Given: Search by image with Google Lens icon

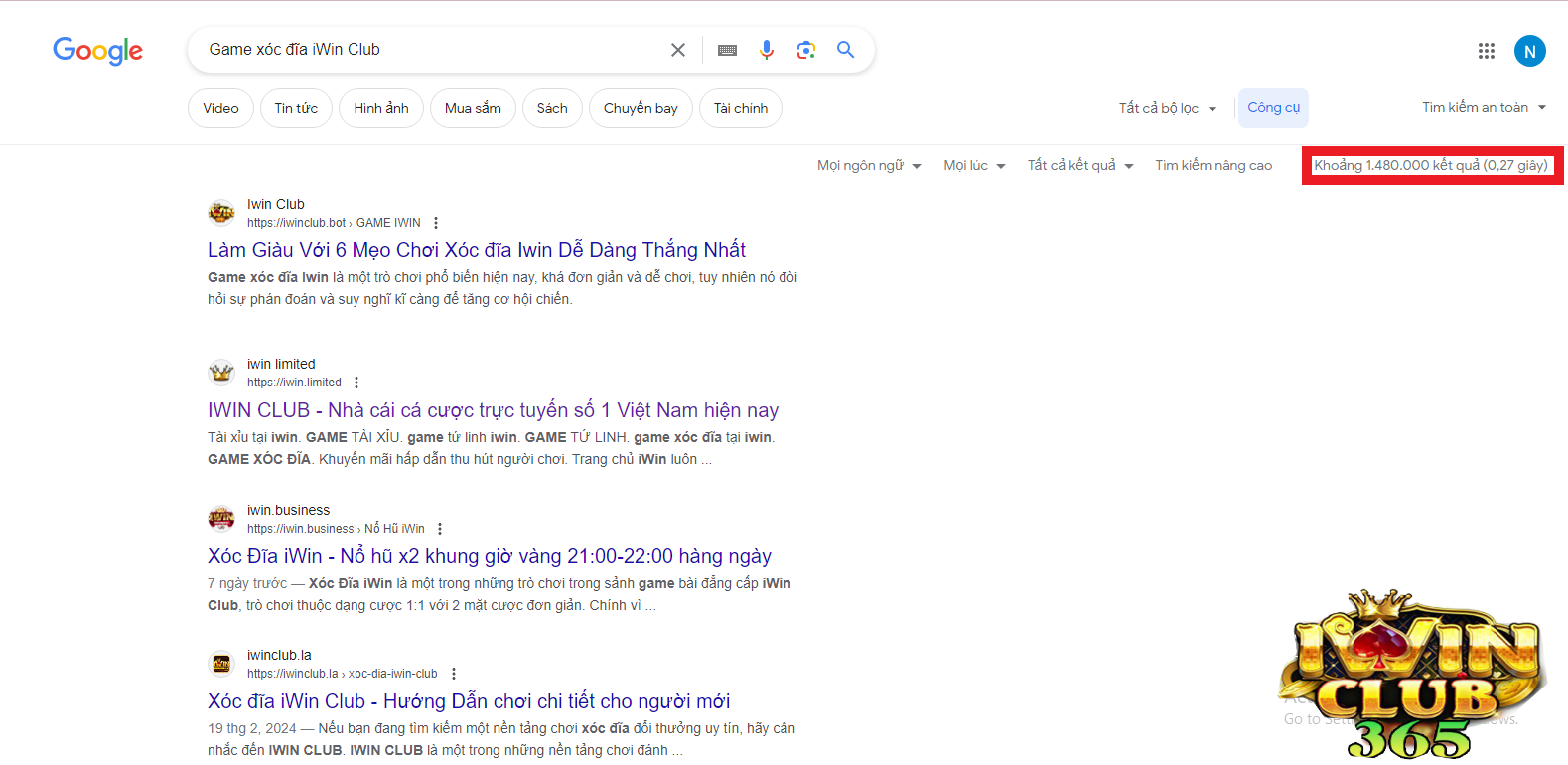Looking at the screenshot, I should tap(806, 50).
